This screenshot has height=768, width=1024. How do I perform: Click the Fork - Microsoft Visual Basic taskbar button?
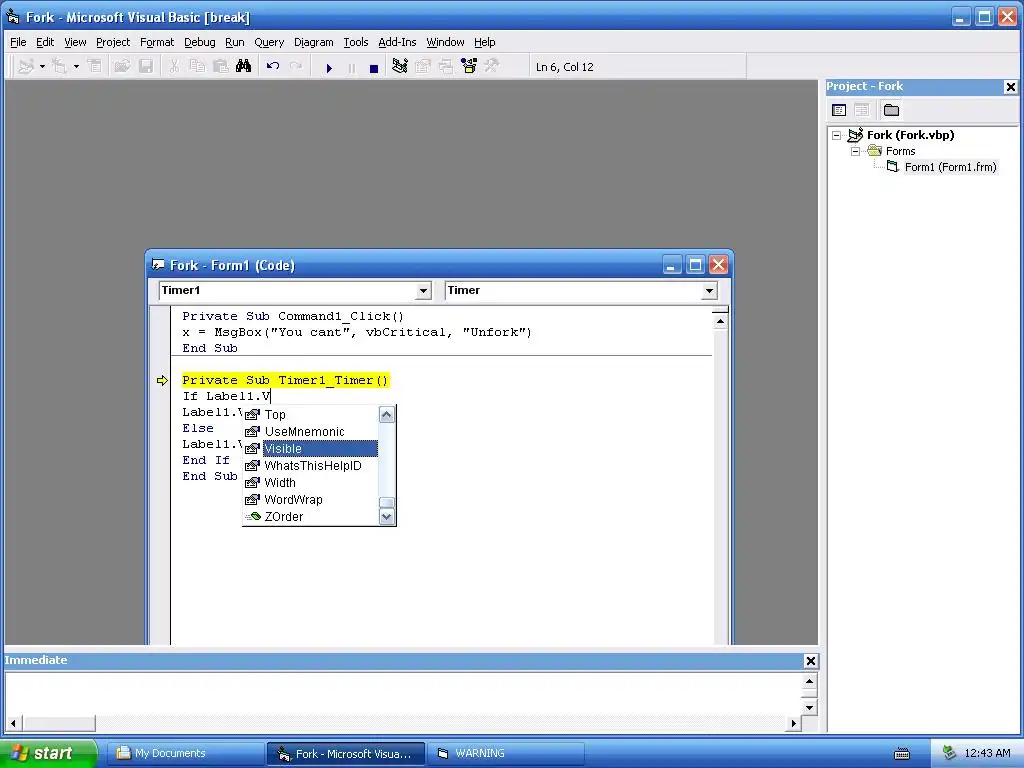click(x=345, y=753)
